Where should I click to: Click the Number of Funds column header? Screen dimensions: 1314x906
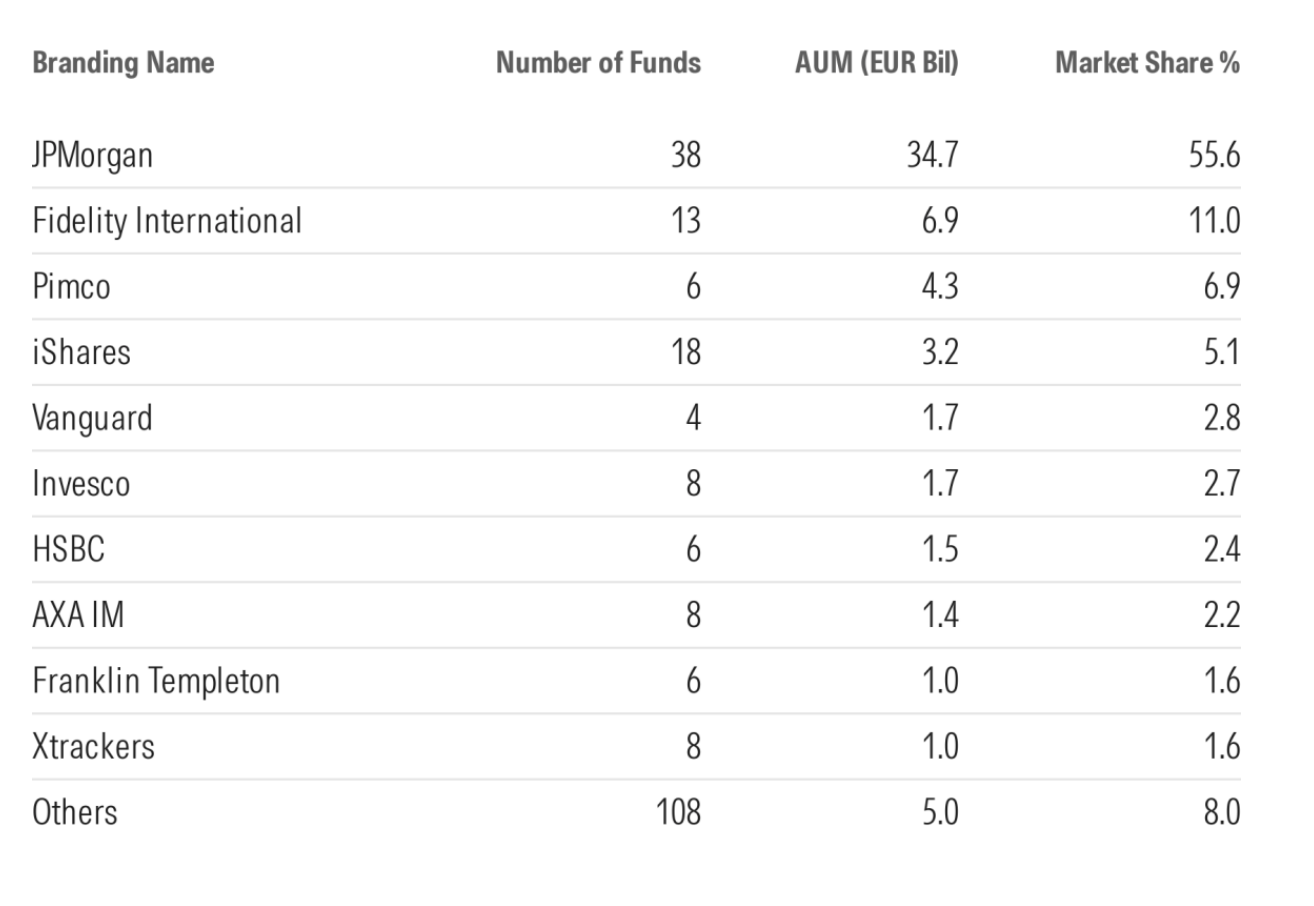pos(598,63)
